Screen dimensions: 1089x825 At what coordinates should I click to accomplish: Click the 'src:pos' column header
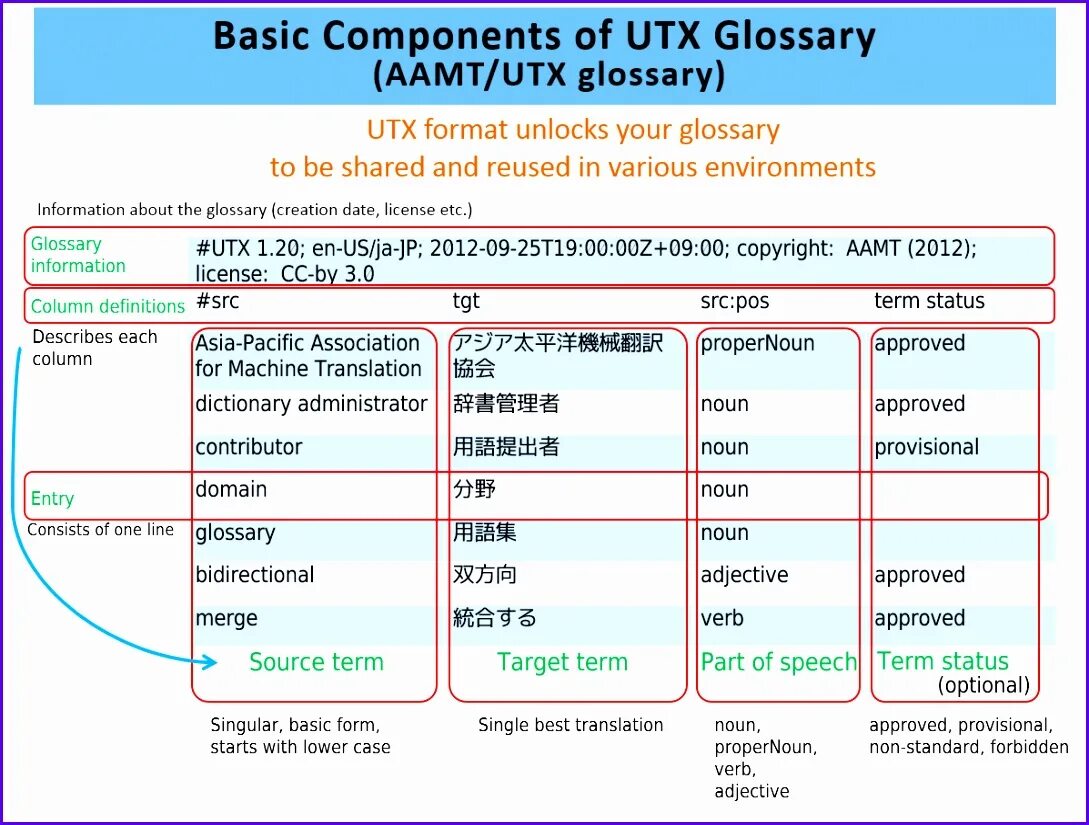pyautogui.click(x=735, y=301)
